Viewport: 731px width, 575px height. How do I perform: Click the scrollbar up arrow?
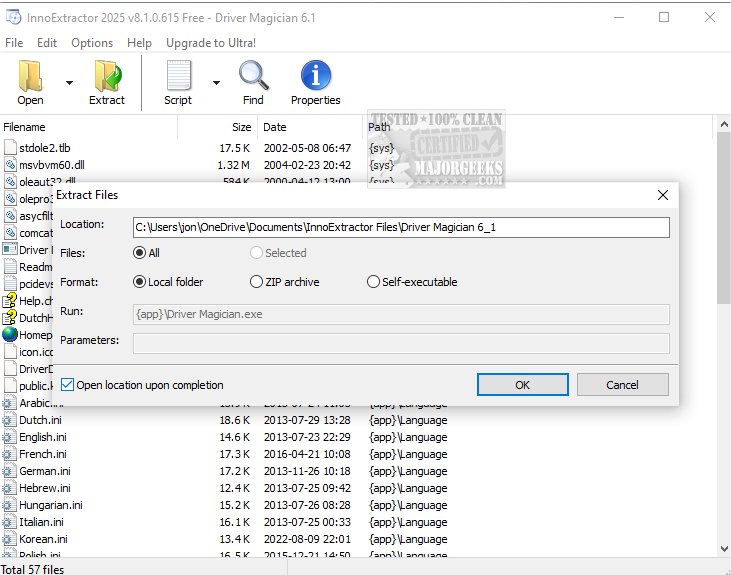[x=724, y=124]
